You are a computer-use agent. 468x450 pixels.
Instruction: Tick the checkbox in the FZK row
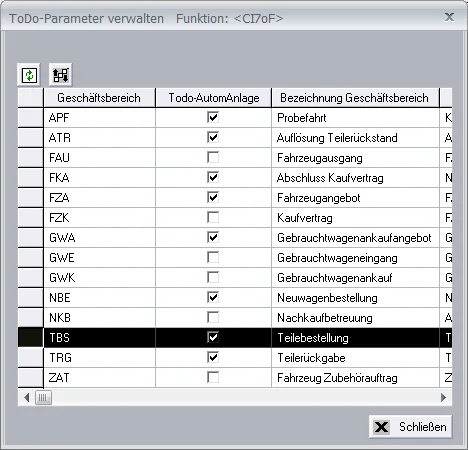[x=213, y=217]
